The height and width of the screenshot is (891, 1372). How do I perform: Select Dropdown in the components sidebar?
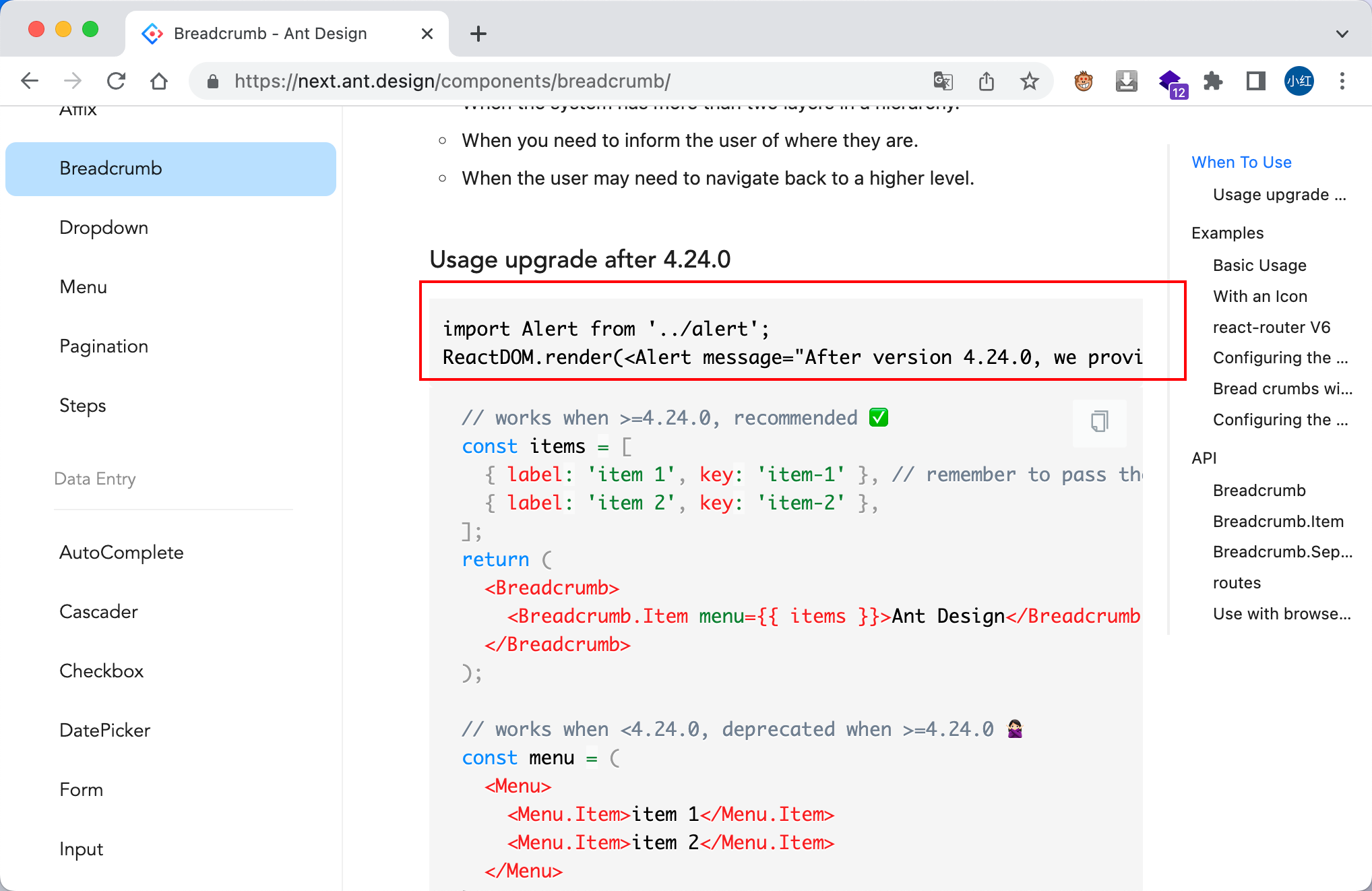click(x=104, y=228)
